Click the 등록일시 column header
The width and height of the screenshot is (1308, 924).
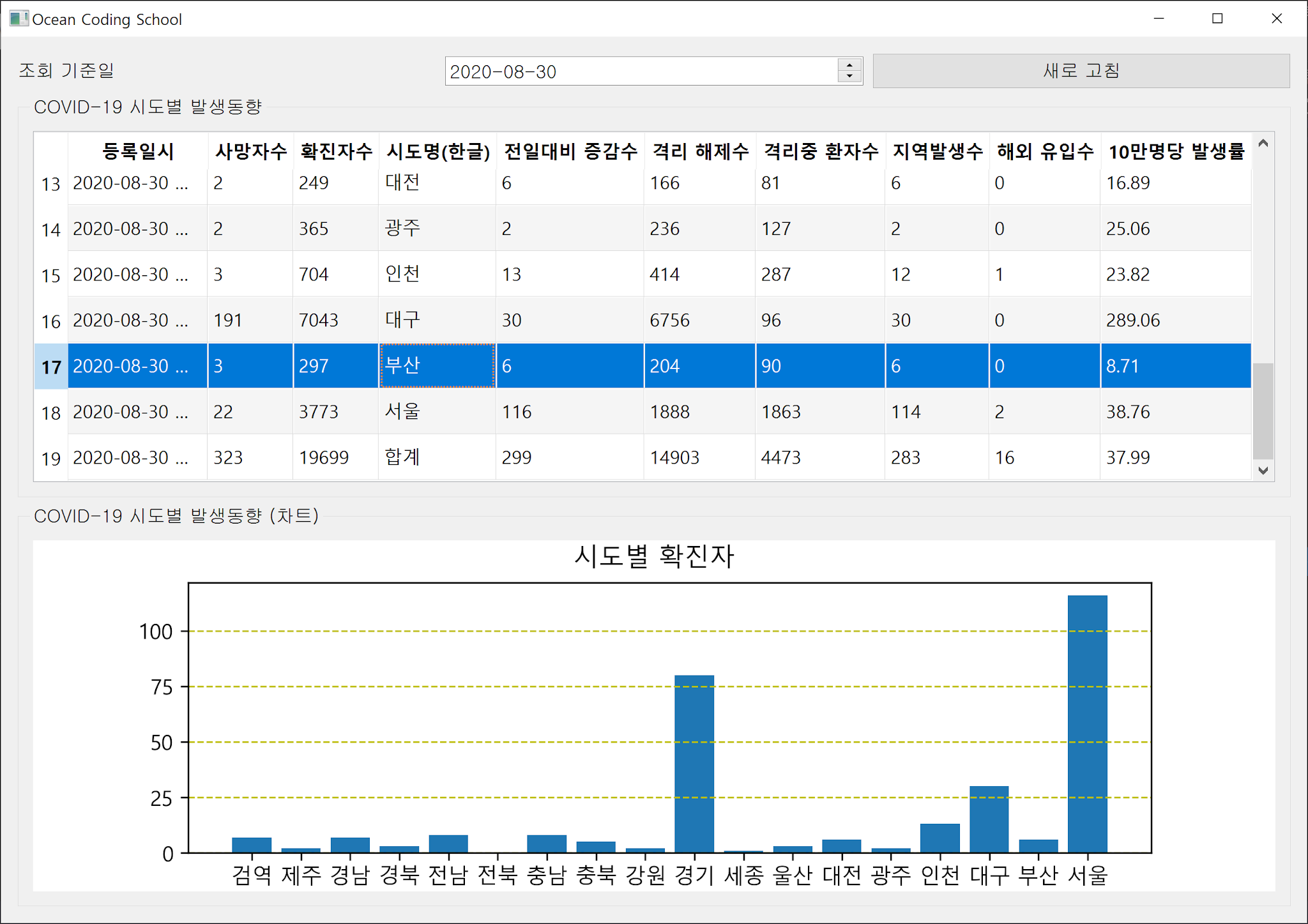[x=138, y=151]
